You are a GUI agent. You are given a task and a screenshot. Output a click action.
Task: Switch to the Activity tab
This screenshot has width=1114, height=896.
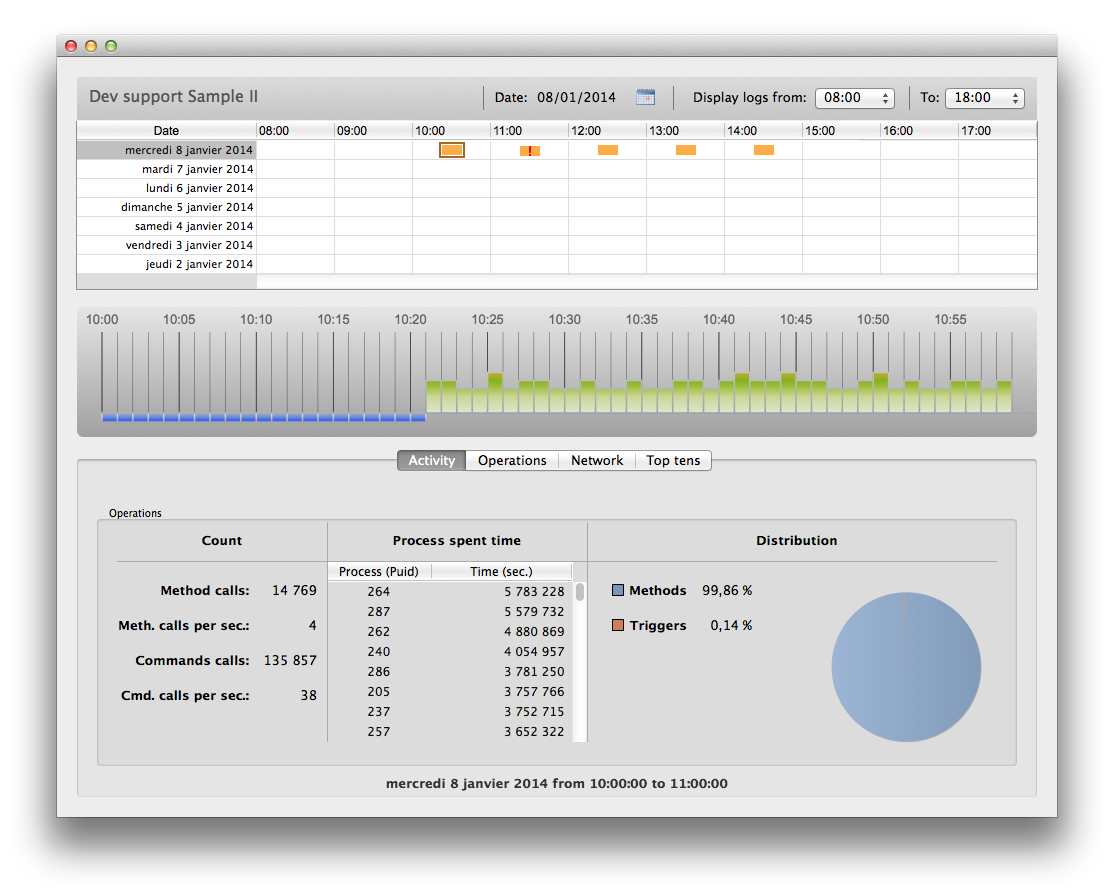point(432,460)
